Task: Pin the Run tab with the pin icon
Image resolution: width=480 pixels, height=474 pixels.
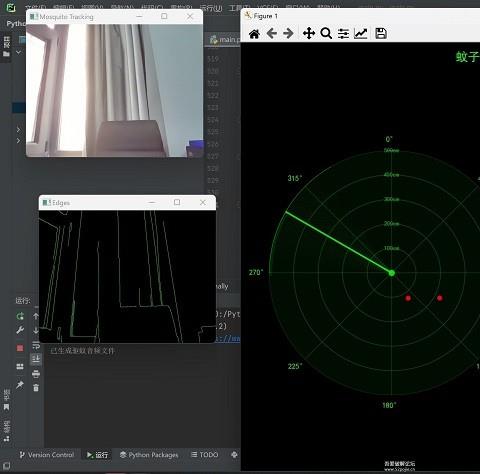Action: 20,385
